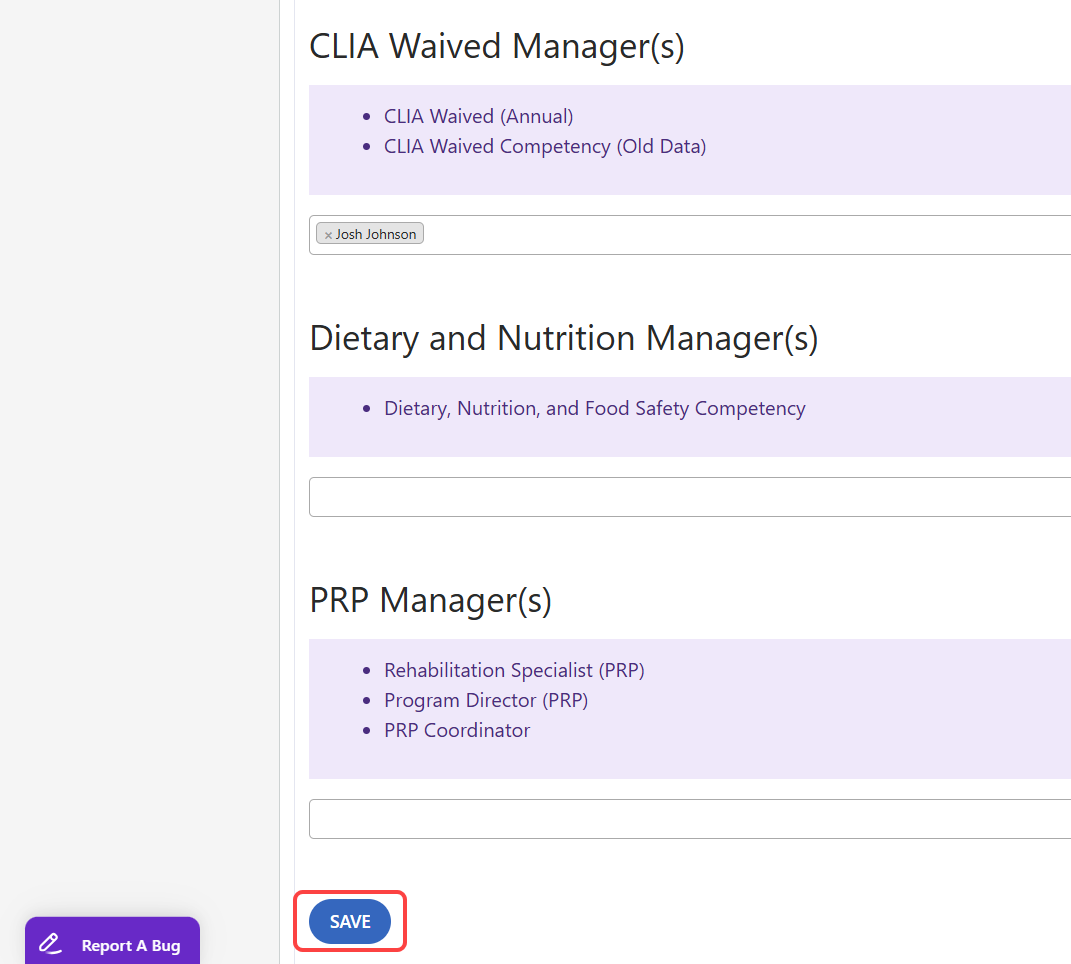The image size is (1071, 964).
Task: Open the Report A Bug widget
Action: click(130, 945)
